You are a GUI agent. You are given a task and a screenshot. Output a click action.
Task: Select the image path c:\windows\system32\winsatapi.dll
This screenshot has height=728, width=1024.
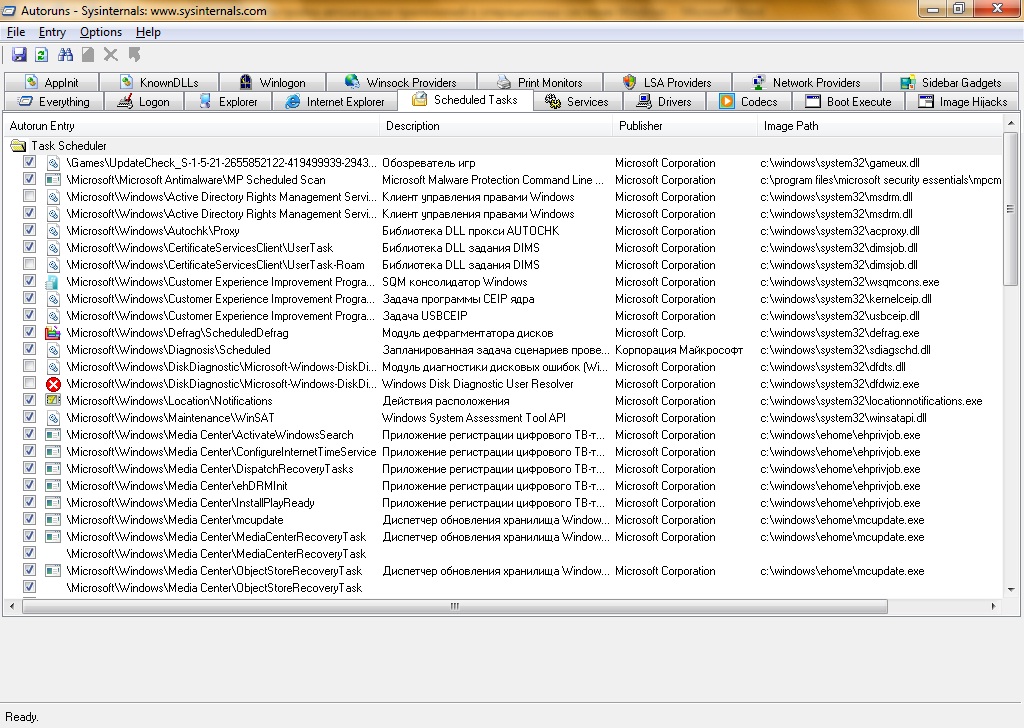pyautogui.click(x=843, y=418)
